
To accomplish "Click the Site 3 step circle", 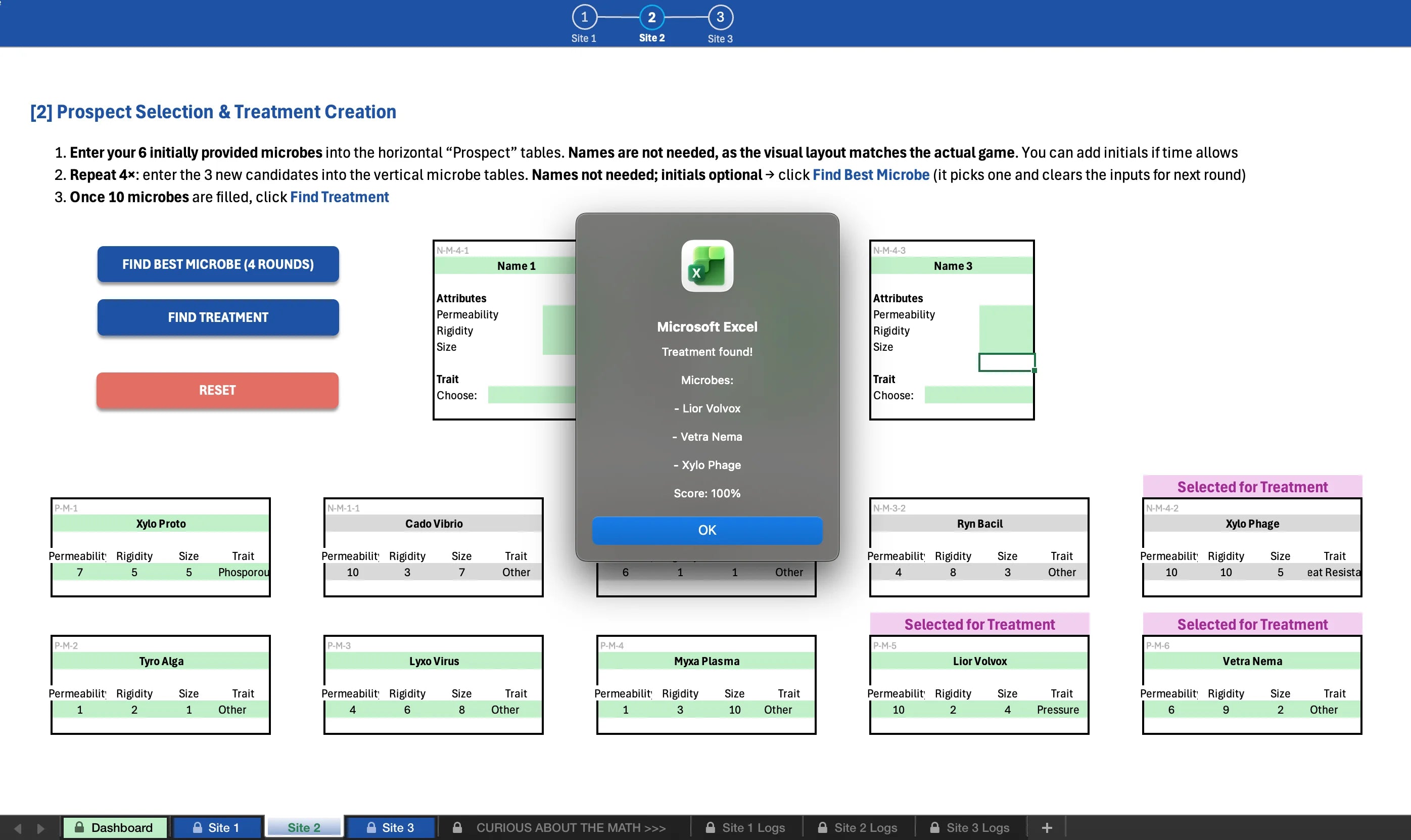I will 720,17.
